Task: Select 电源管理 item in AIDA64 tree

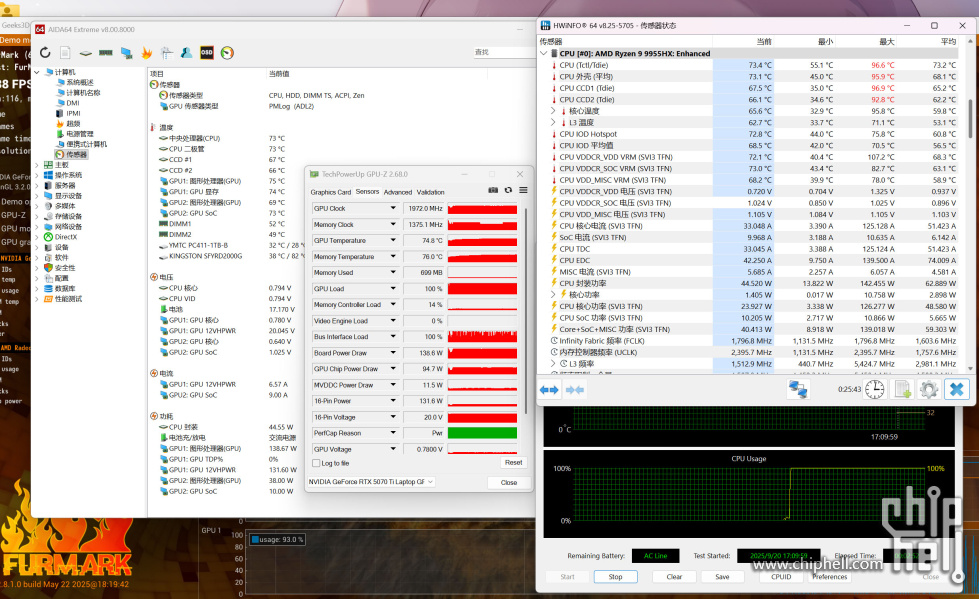Action: pos(74,134)
